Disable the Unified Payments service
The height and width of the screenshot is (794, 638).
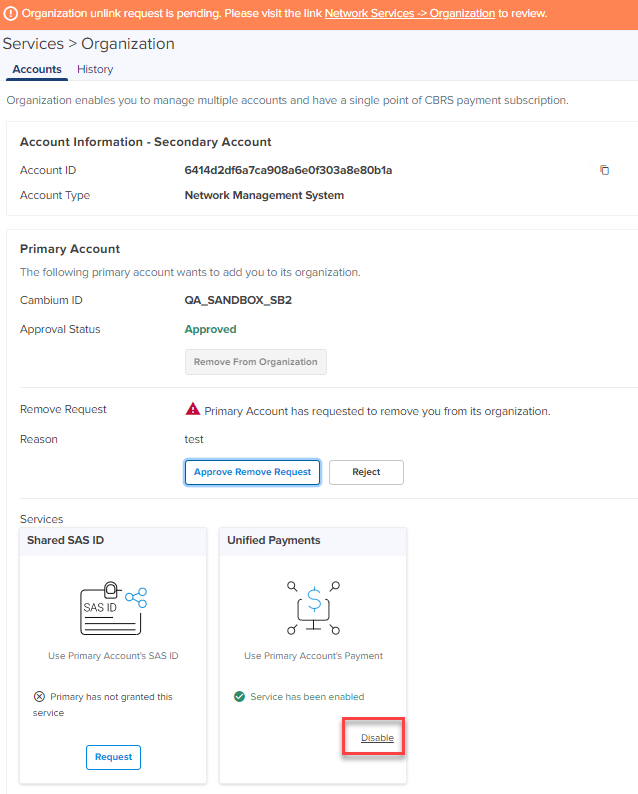(377, 738)
